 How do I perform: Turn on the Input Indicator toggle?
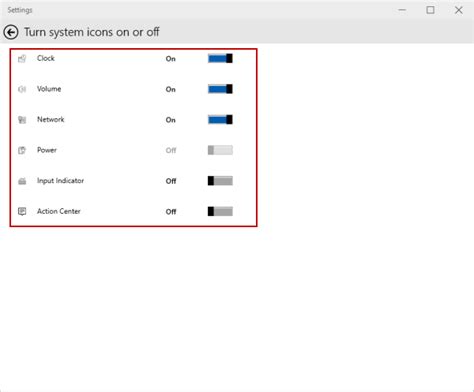click(220, 181)
